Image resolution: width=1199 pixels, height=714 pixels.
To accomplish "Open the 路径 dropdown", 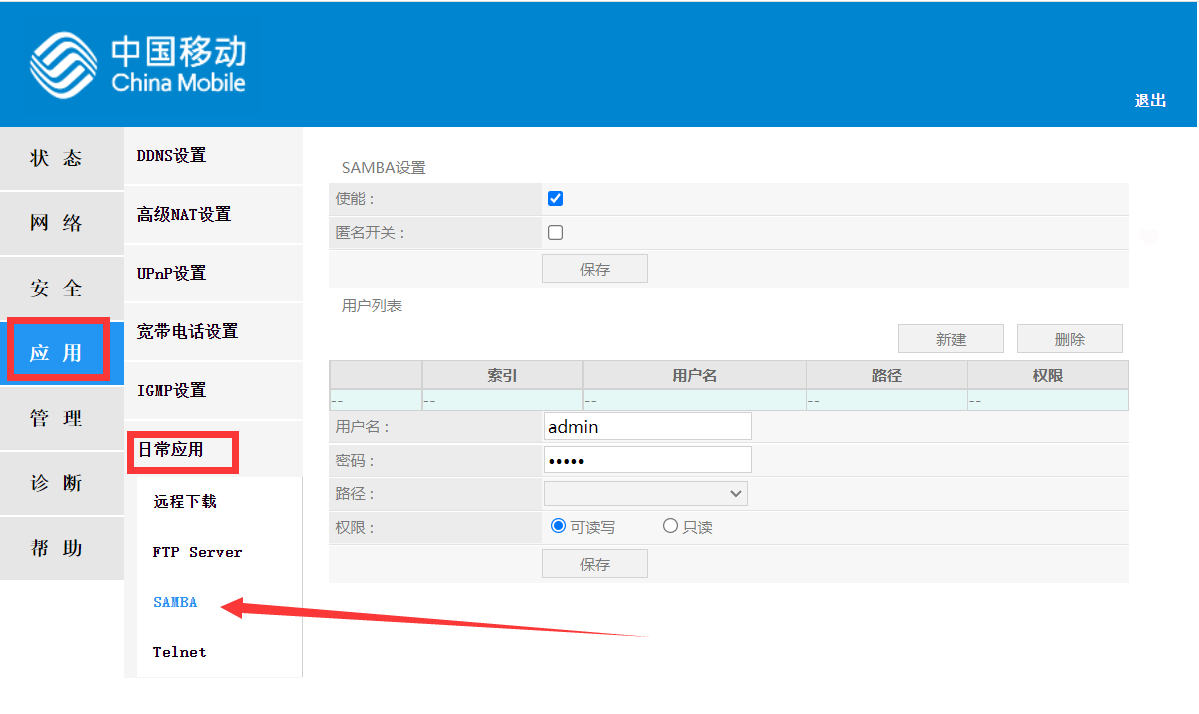I will [645, 494].
